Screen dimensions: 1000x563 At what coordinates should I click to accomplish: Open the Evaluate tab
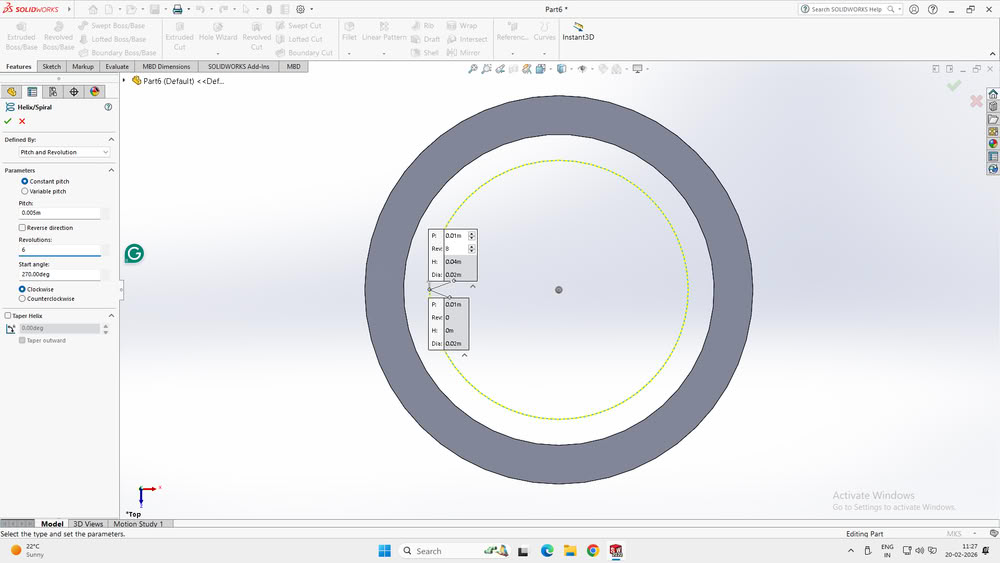pos(116,67)
